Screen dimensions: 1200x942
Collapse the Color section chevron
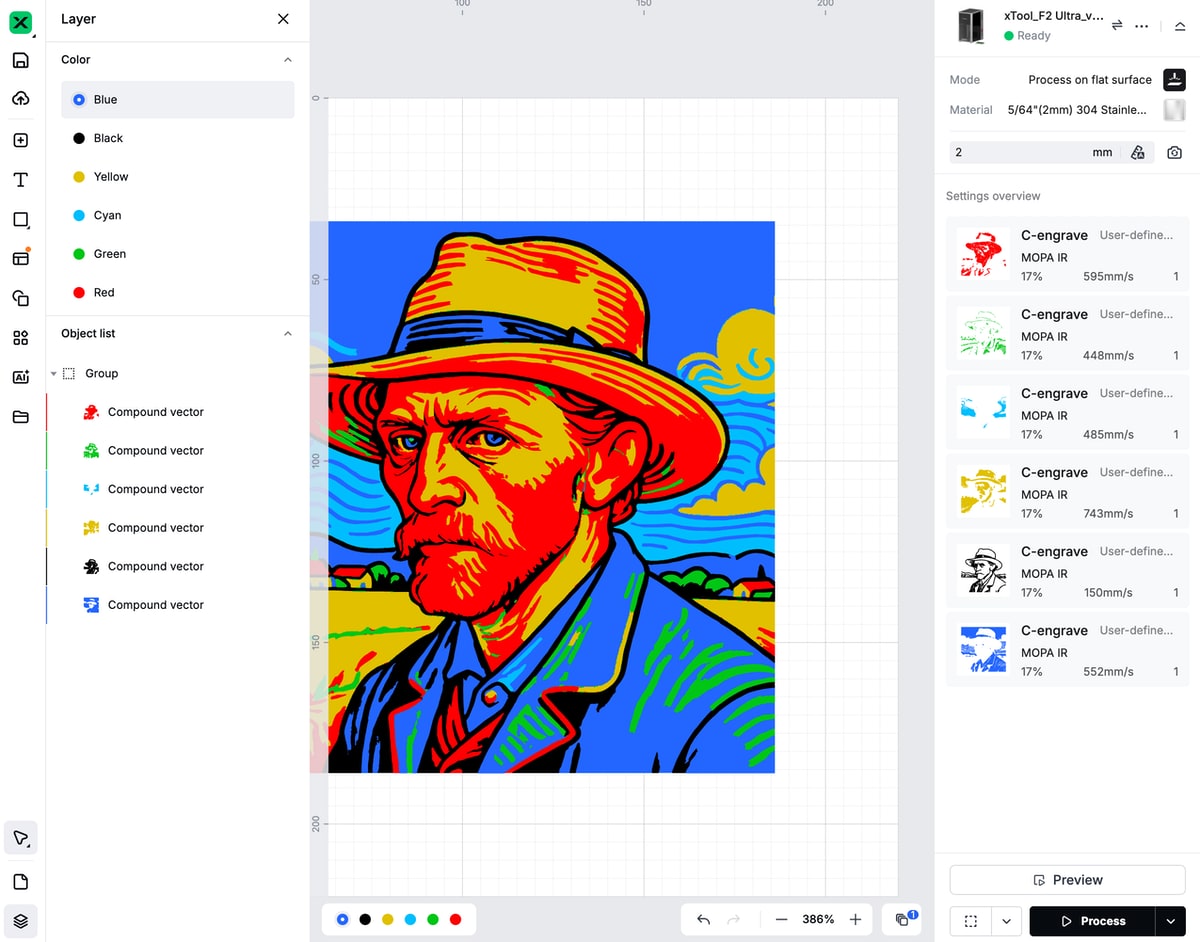point(288,60)
